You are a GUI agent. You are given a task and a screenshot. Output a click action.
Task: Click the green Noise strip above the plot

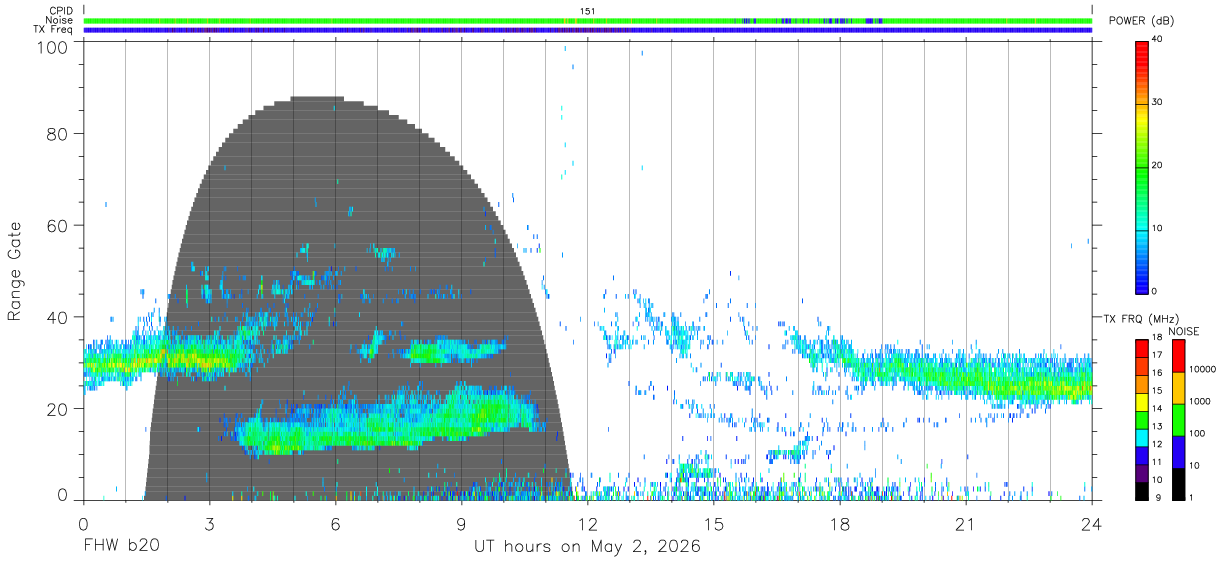[x=587, y=20]
